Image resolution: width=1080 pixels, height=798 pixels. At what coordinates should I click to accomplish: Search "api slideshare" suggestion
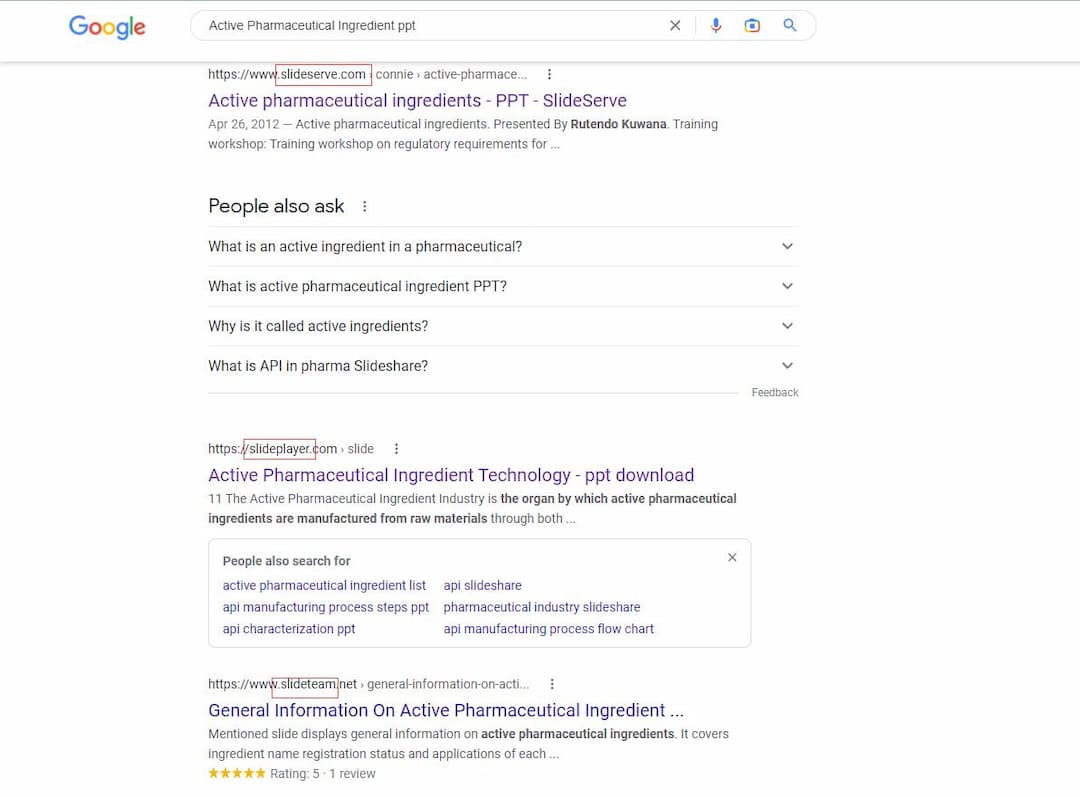(x=482, y=585)
